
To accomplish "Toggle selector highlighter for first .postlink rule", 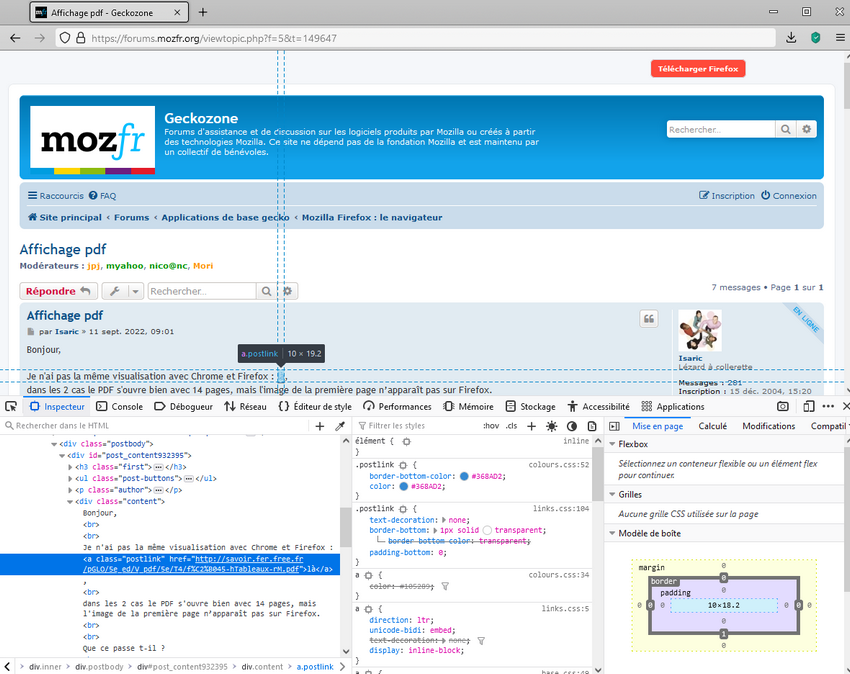I will (x=403, y=465).
